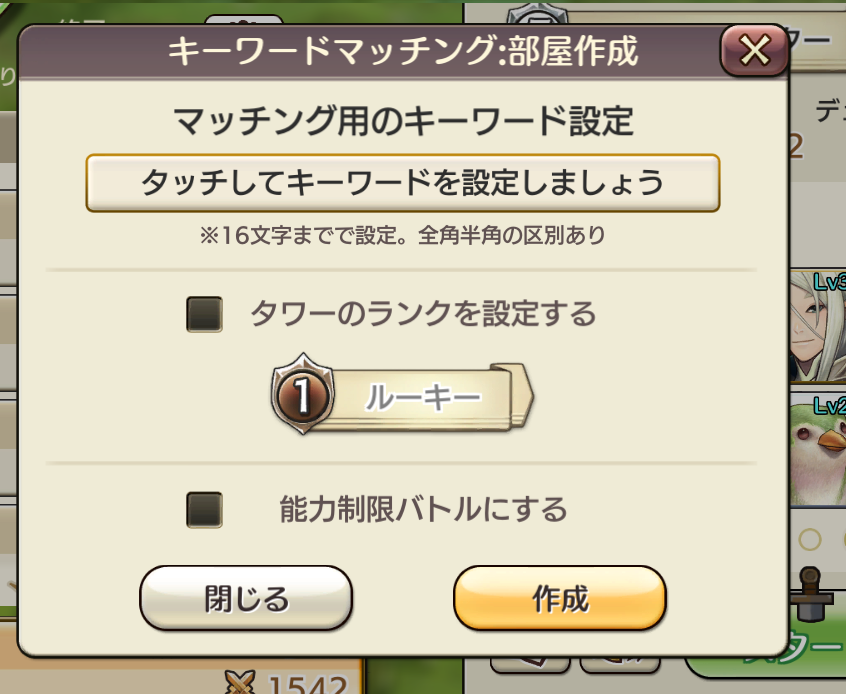Tap the keyword entry field
Image resolution: width=846 pixels, height=694 pixels.
[402, 183]
